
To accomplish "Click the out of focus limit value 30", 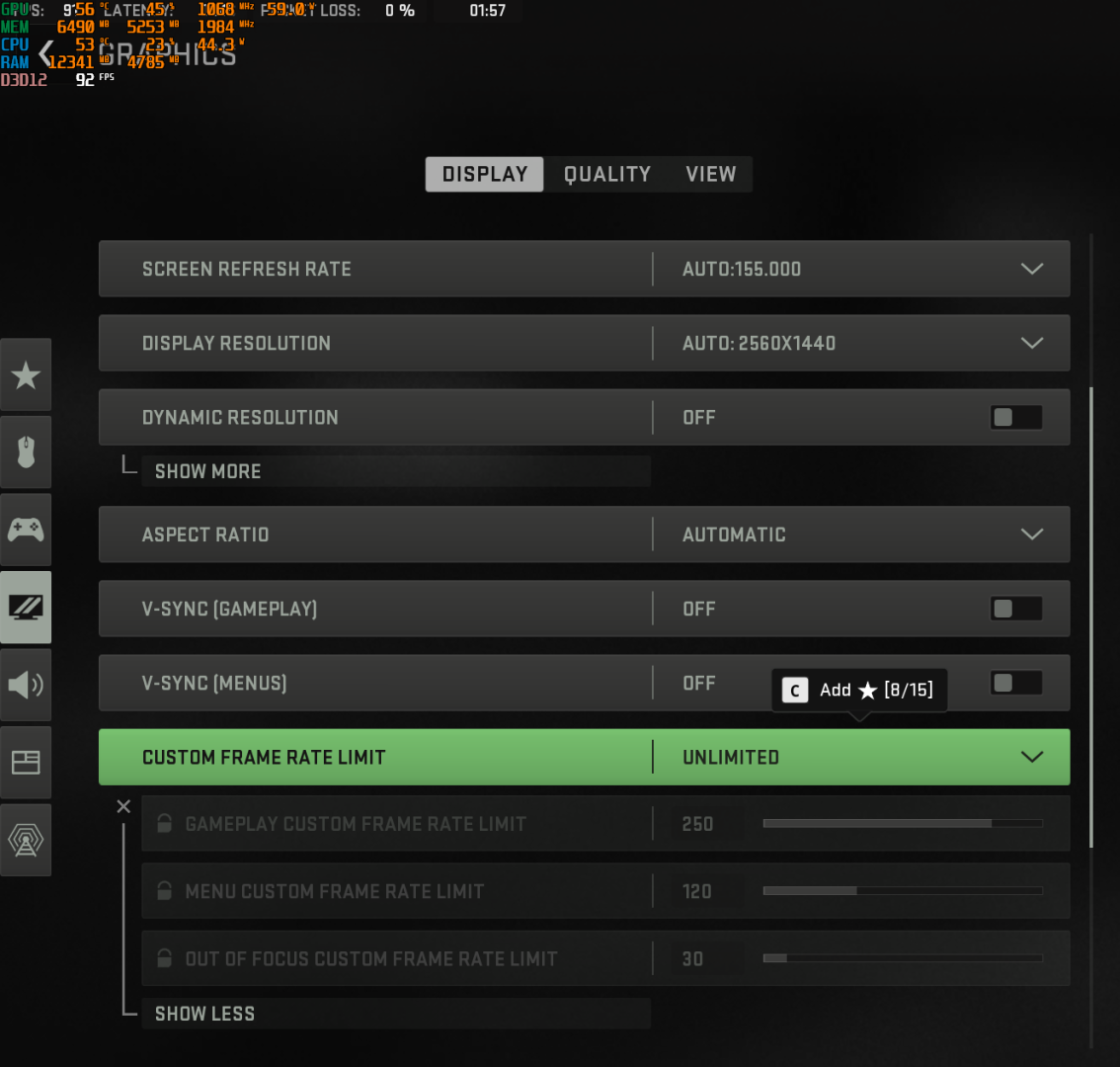I will [x=693, y=958].
